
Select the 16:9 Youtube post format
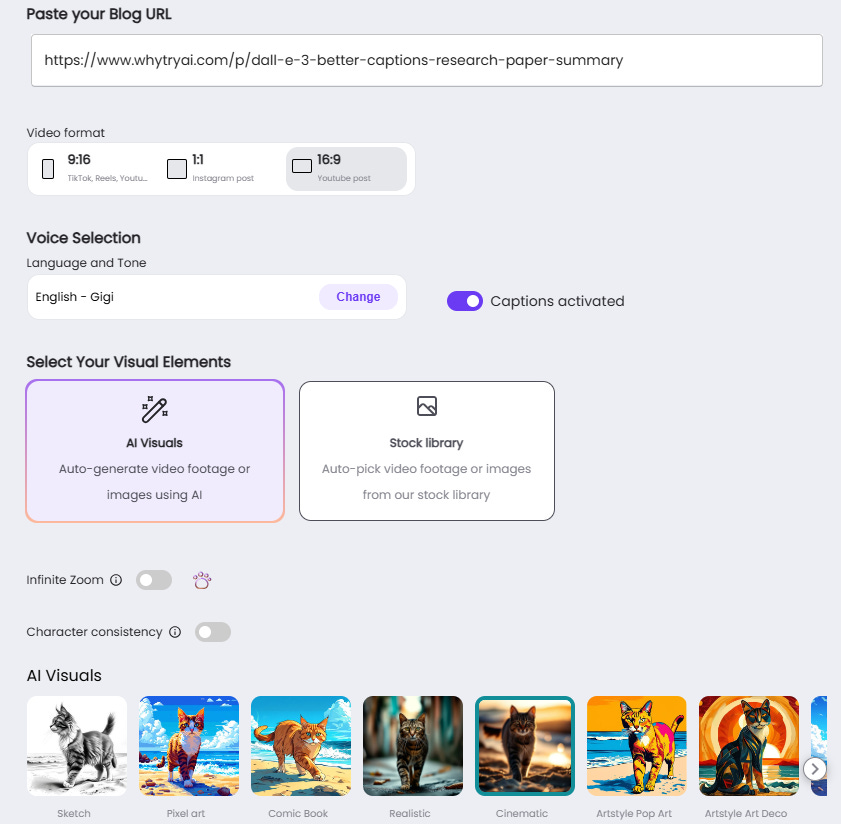tap(346, 169)
